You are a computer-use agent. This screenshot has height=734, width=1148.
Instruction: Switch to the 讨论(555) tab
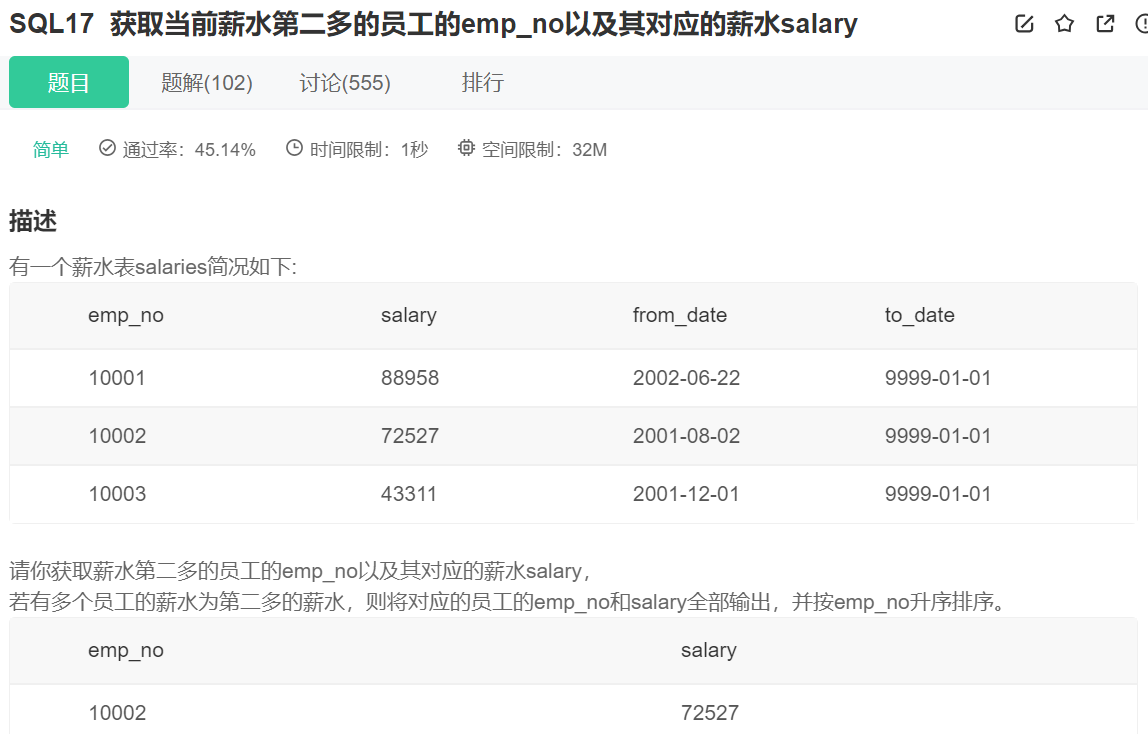pyautogui.click(x=345, y=83)
